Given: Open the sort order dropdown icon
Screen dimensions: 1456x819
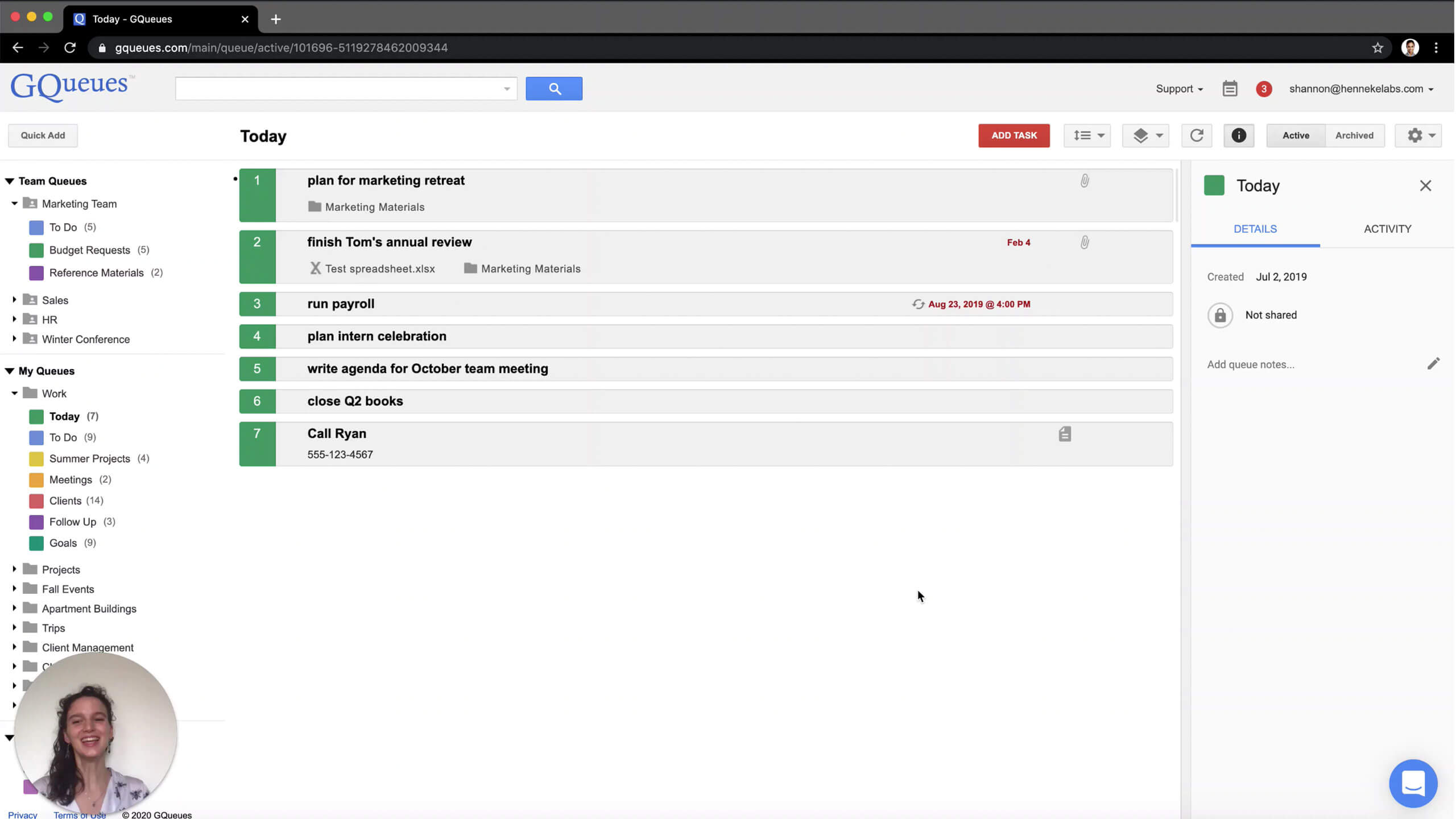Looking at the screenshot, I should [1087, 135].
